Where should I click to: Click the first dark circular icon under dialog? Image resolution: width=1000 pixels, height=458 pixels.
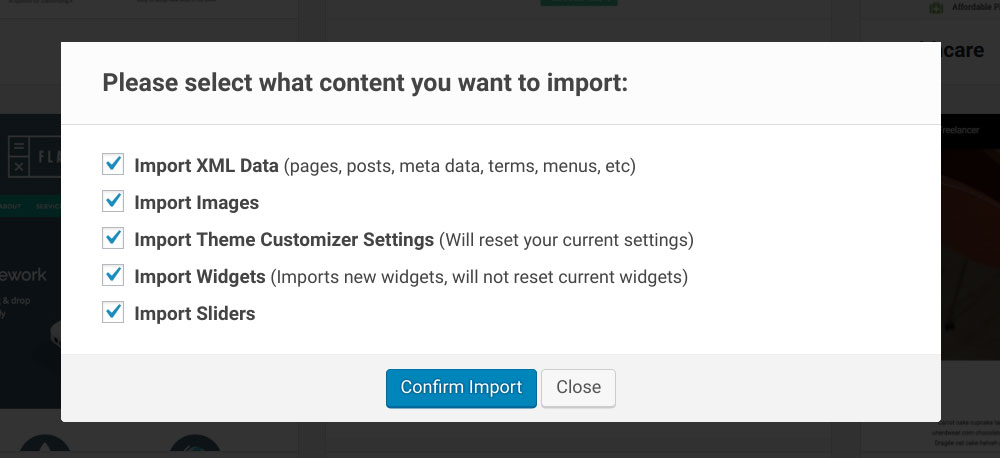(45, 447)
